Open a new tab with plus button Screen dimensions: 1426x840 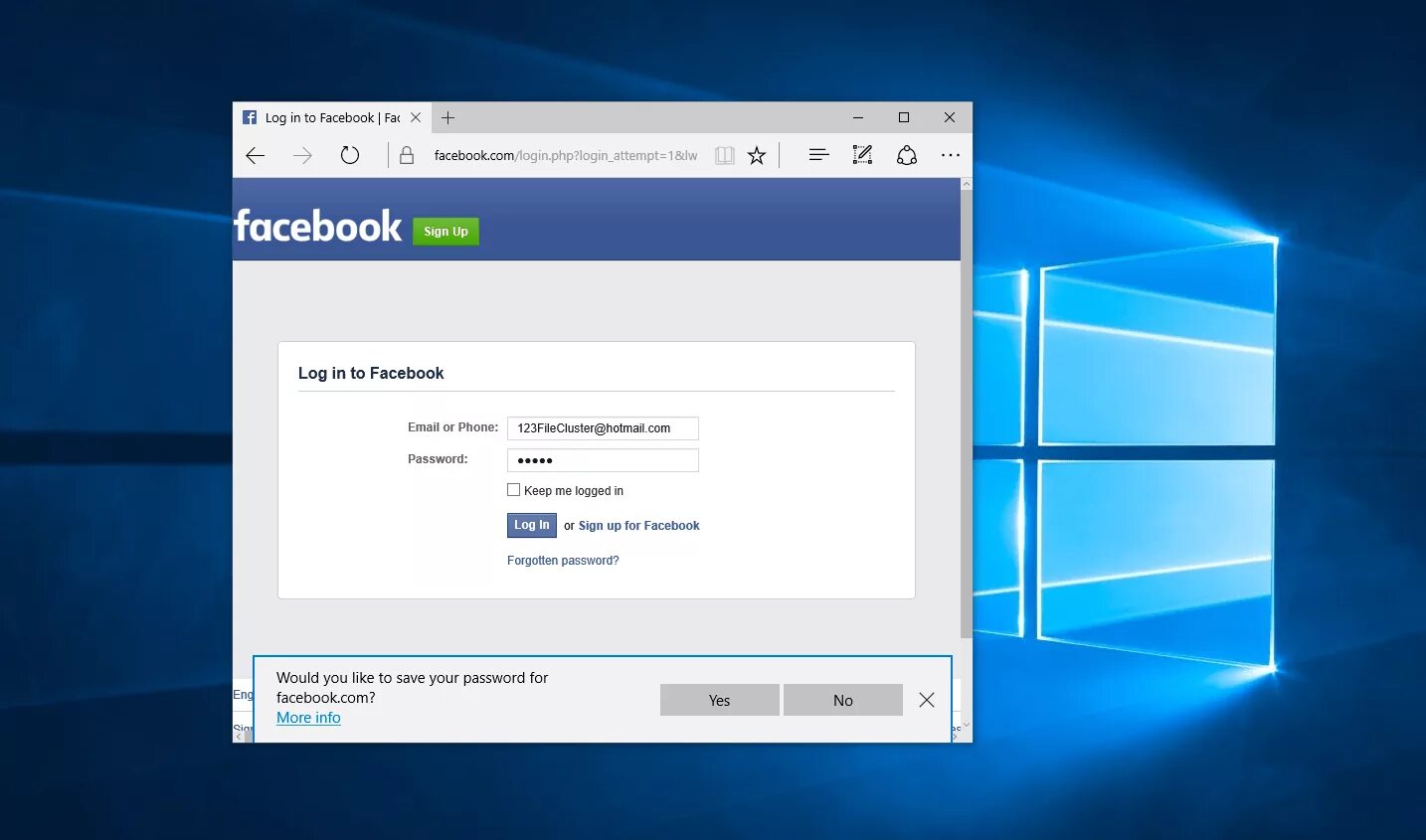448,117
